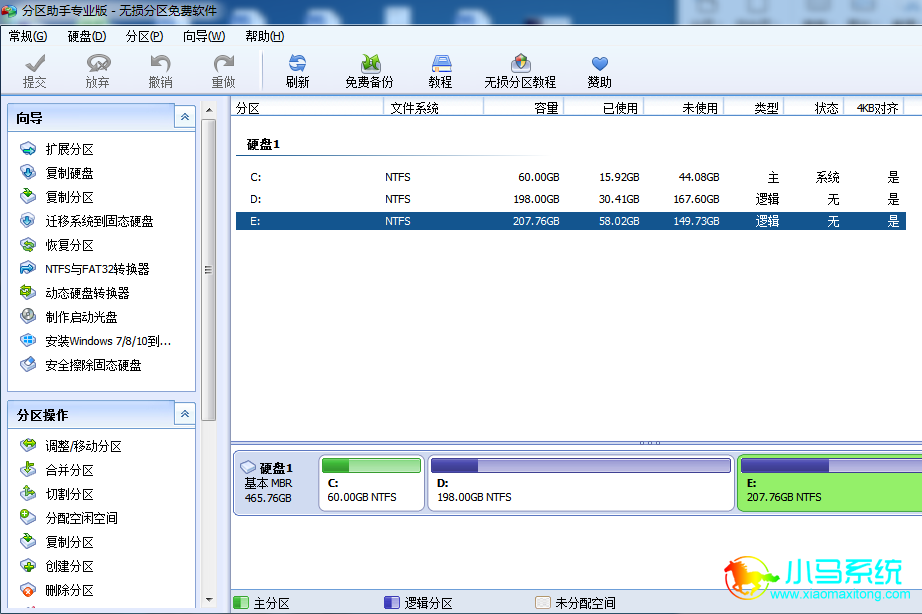
Task: Click sidebar scrollbar up arrow
Action: (x=209, y=110)
